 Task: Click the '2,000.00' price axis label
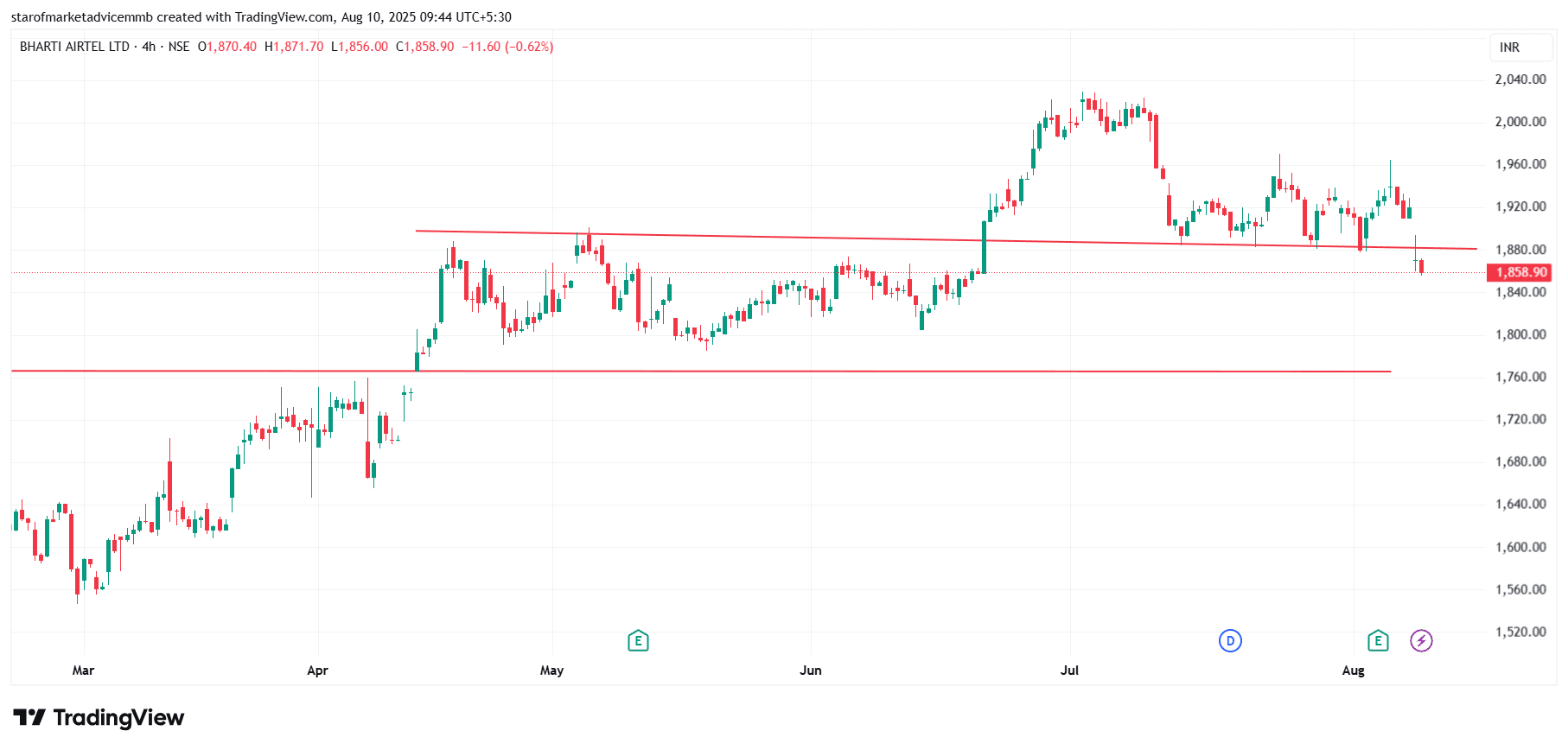click(x=1520, y=122)
